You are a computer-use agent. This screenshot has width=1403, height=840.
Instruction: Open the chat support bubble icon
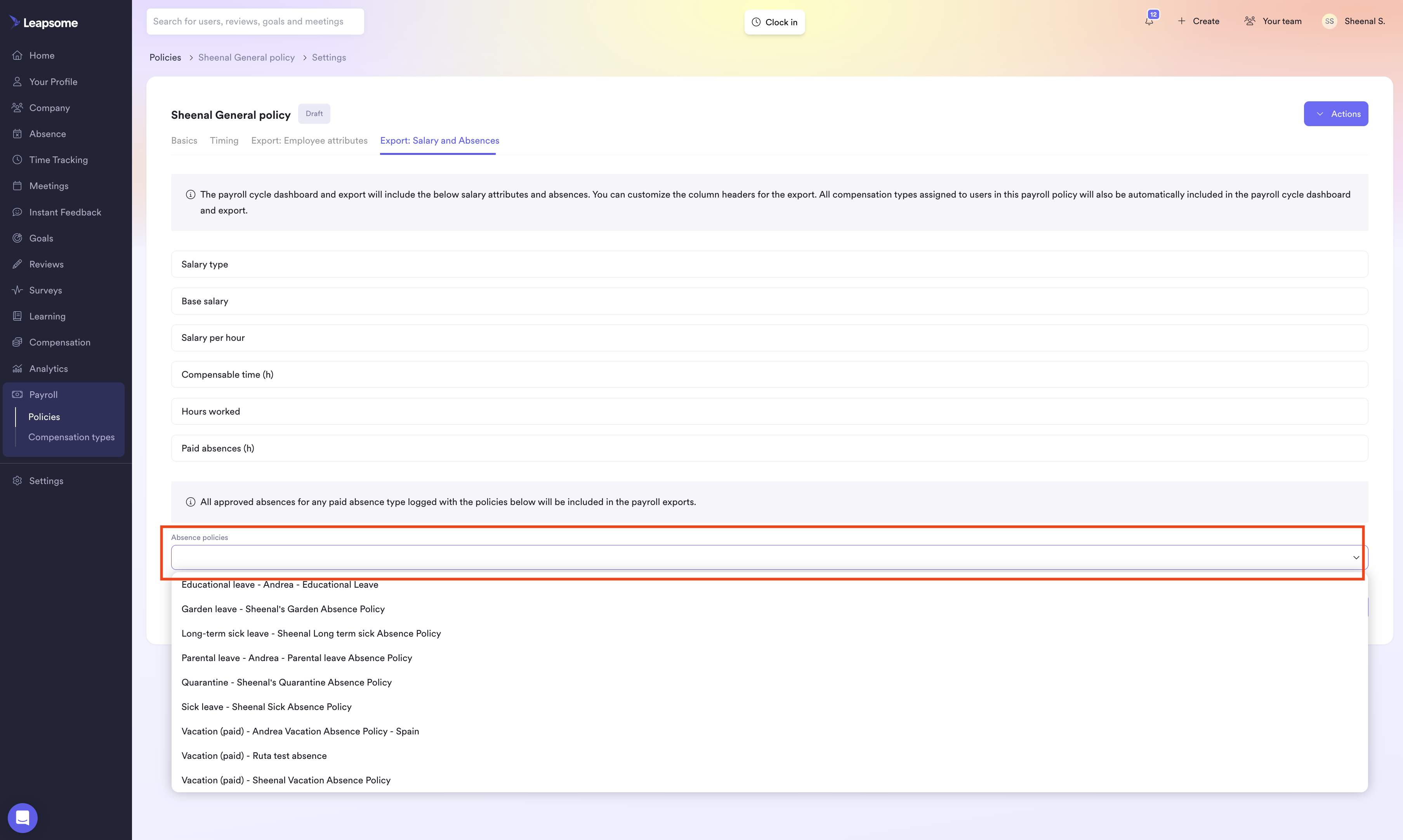(23, 818)
